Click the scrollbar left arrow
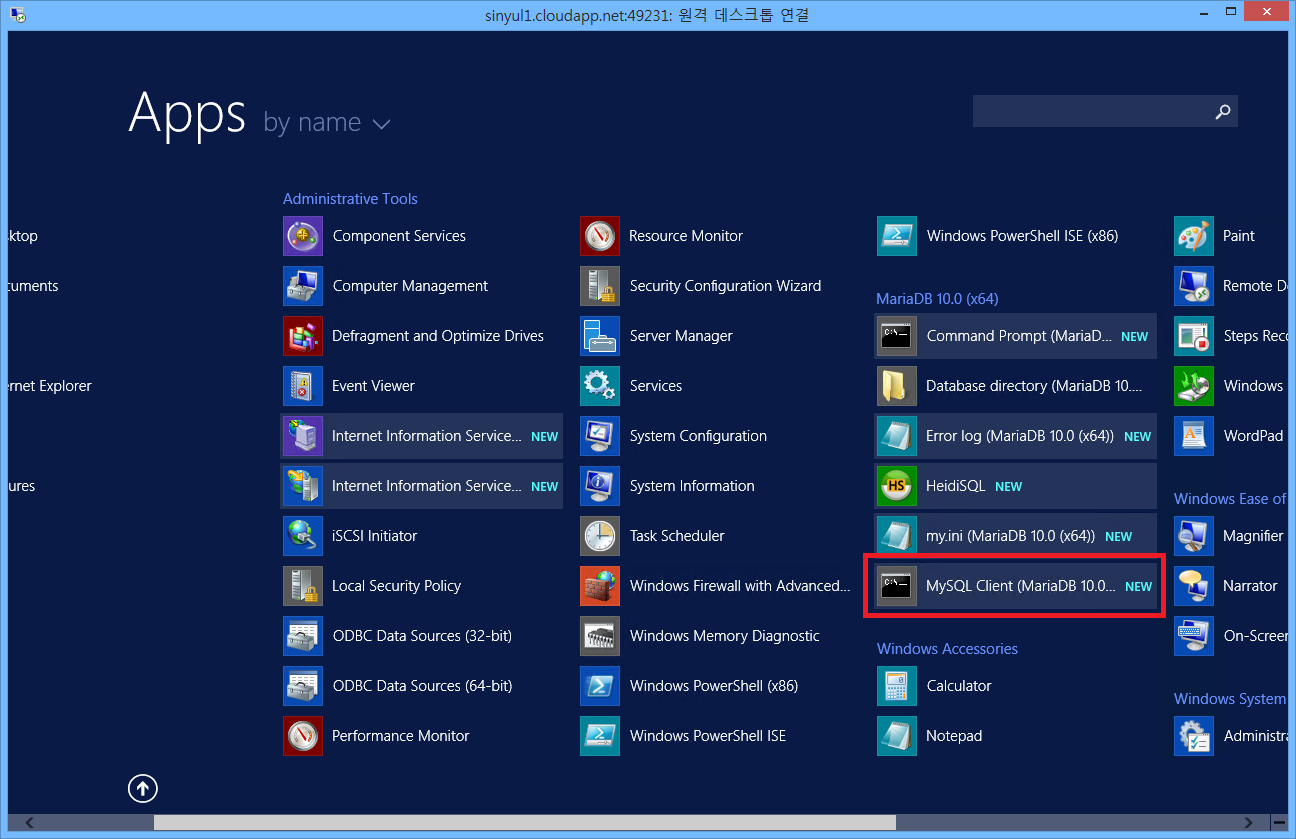1296x839 pixels. pyautogui.click(x=28, y=822)
